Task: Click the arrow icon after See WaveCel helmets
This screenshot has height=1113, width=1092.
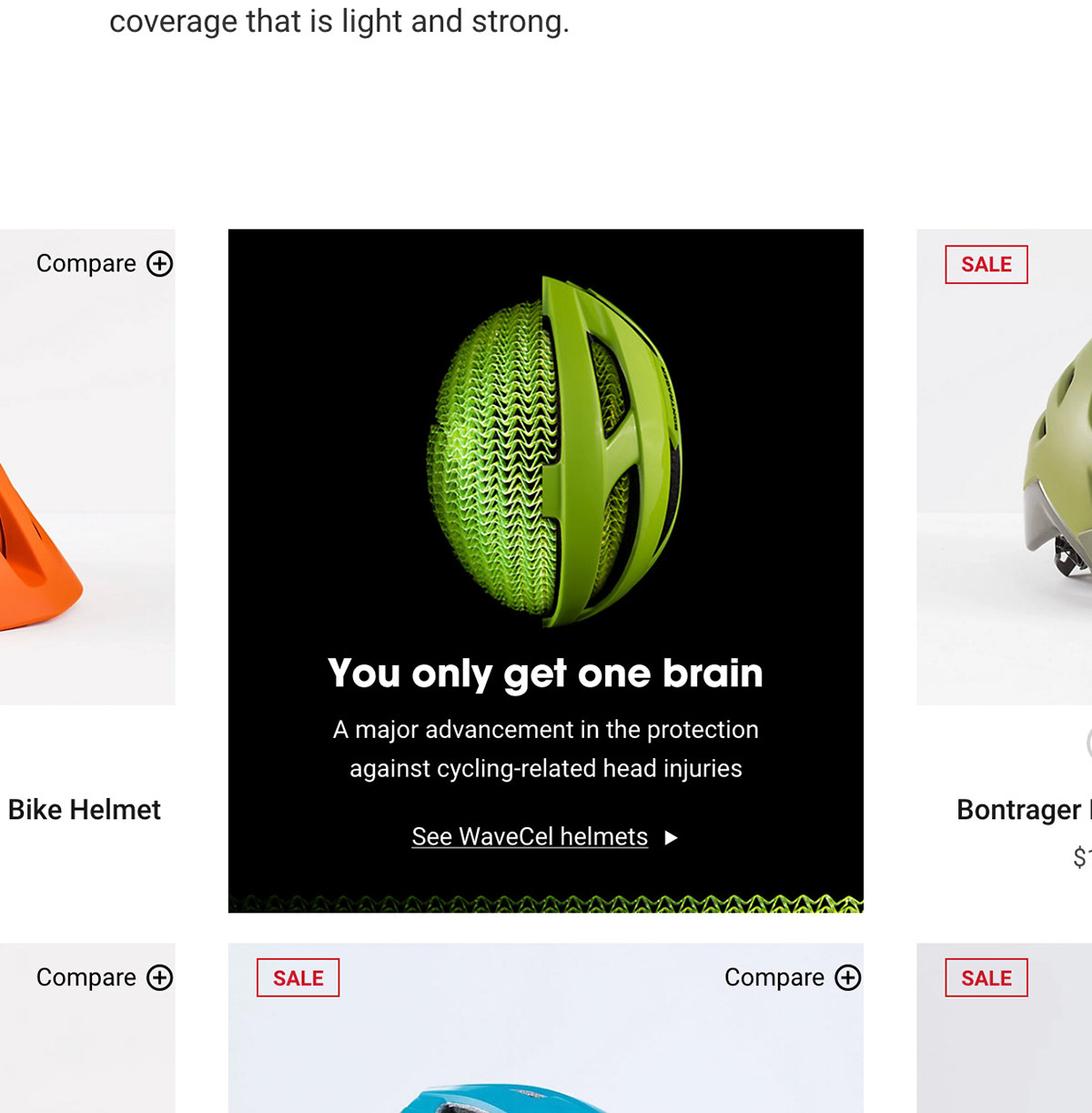Action: pos(671,837)
